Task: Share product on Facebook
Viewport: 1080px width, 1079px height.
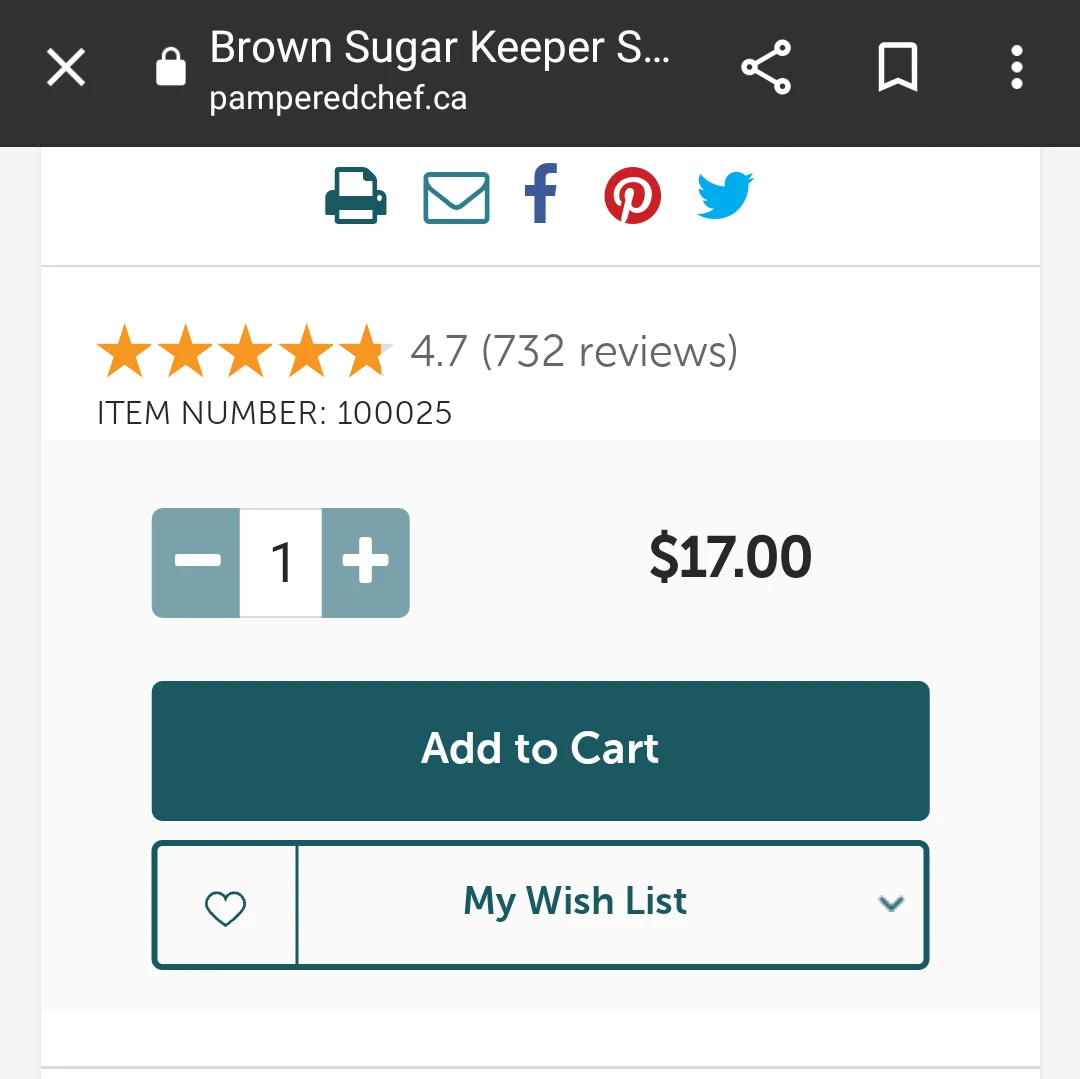Action: [541, 193]
